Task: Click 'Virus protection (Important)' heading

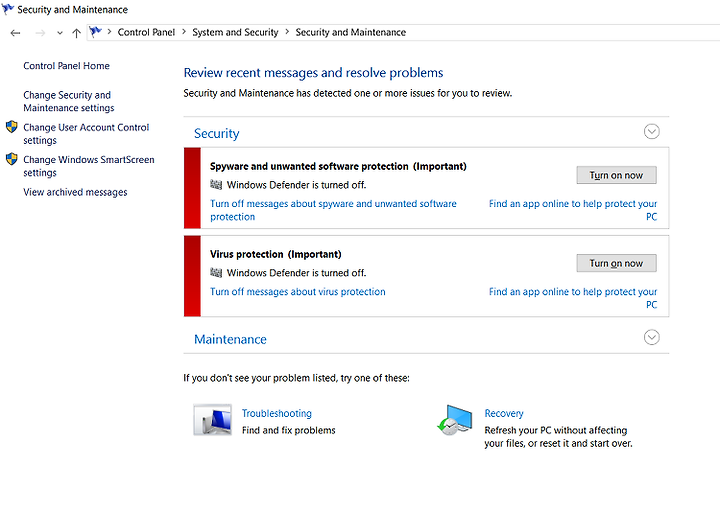Action: click(x=276, y=254)
